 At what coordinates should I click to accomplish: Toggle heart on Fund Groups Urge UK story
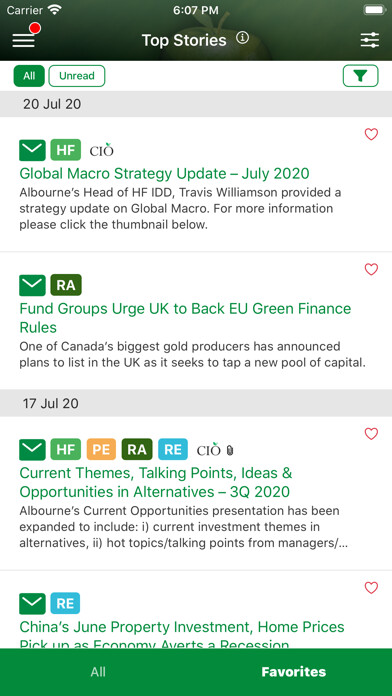click(371, 269)
